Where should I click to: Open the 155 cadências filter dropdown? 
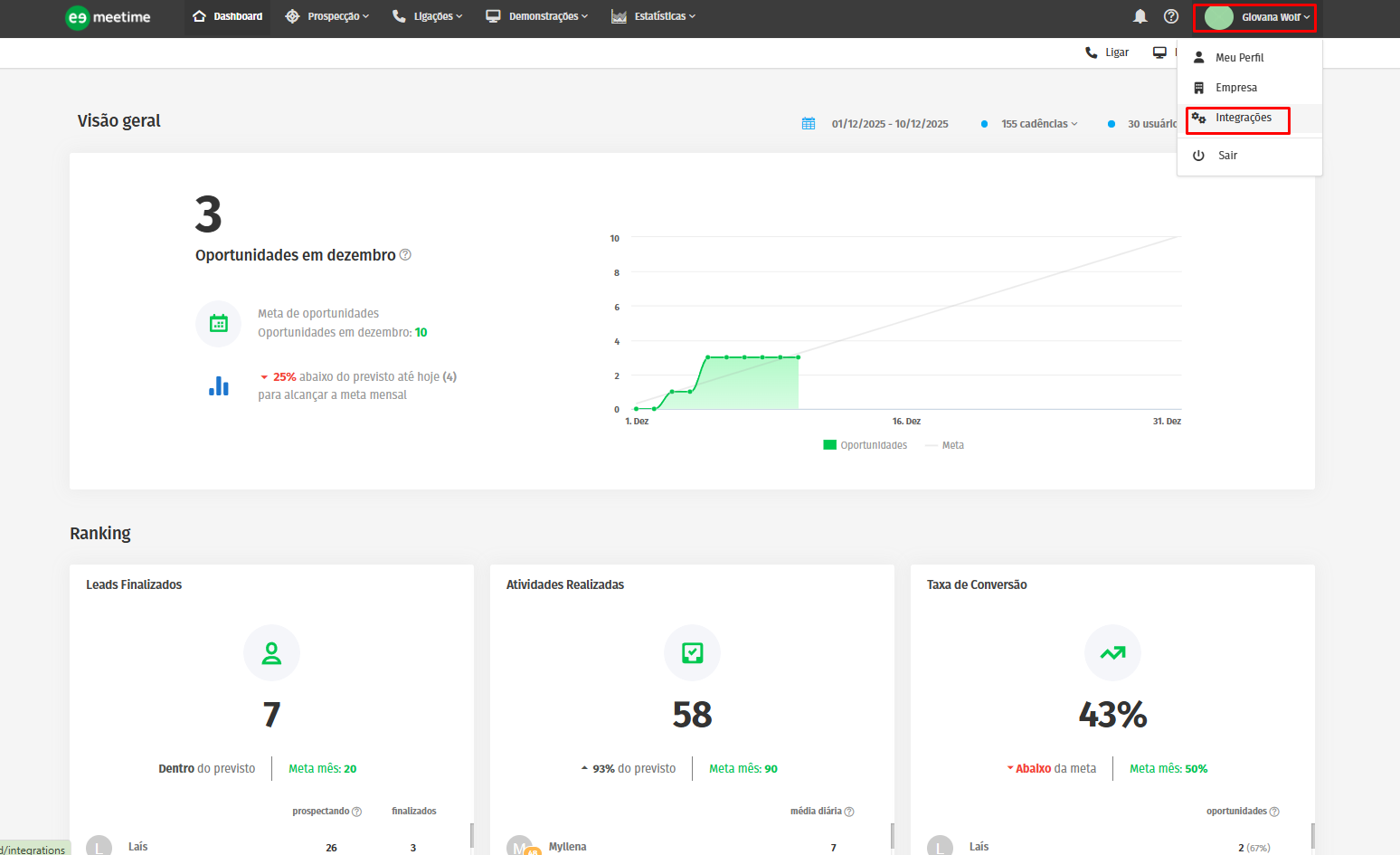[x=1039, y=124]
